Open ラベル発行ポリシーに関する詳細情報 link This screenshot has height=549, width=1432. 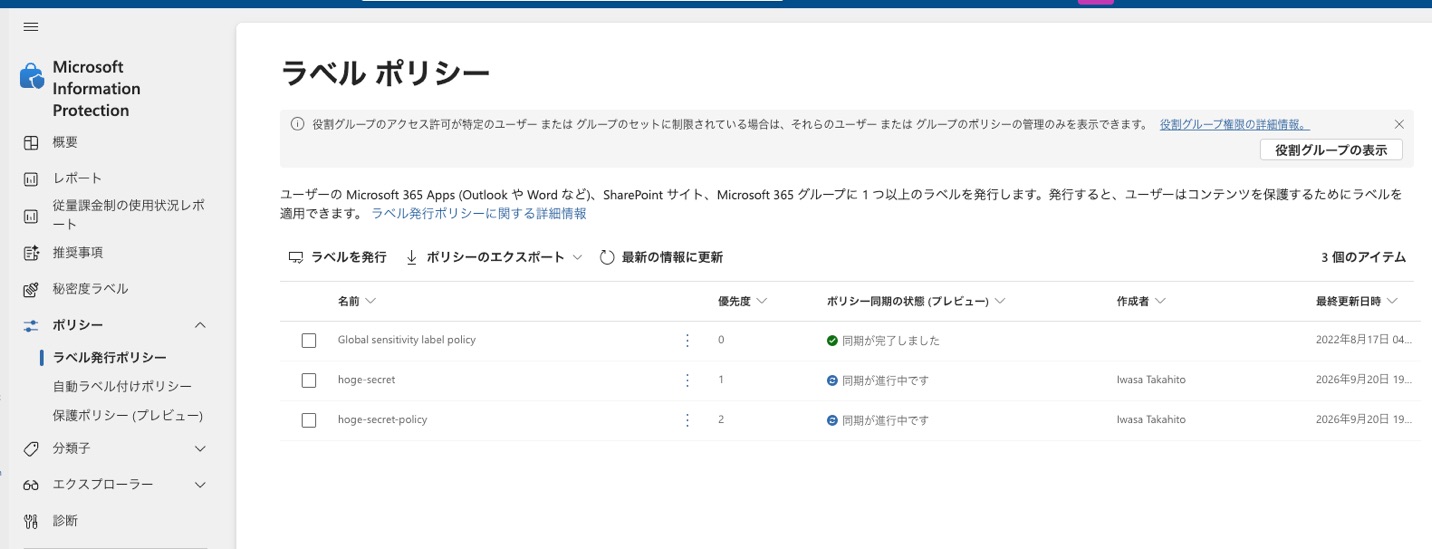coord(479,214)
